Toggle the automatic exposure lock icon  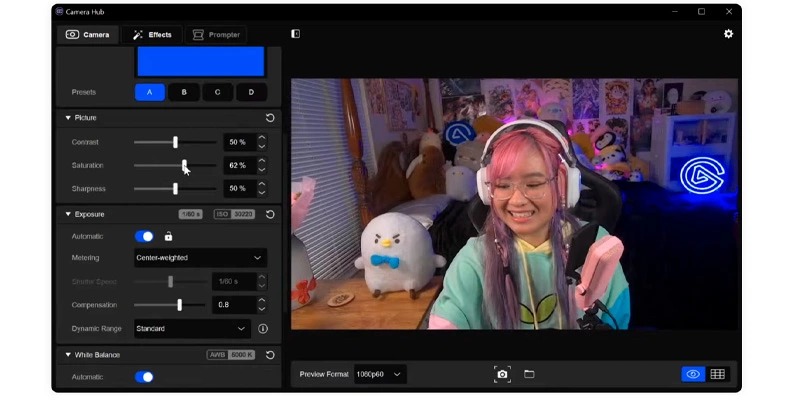[x=168, y=237]
